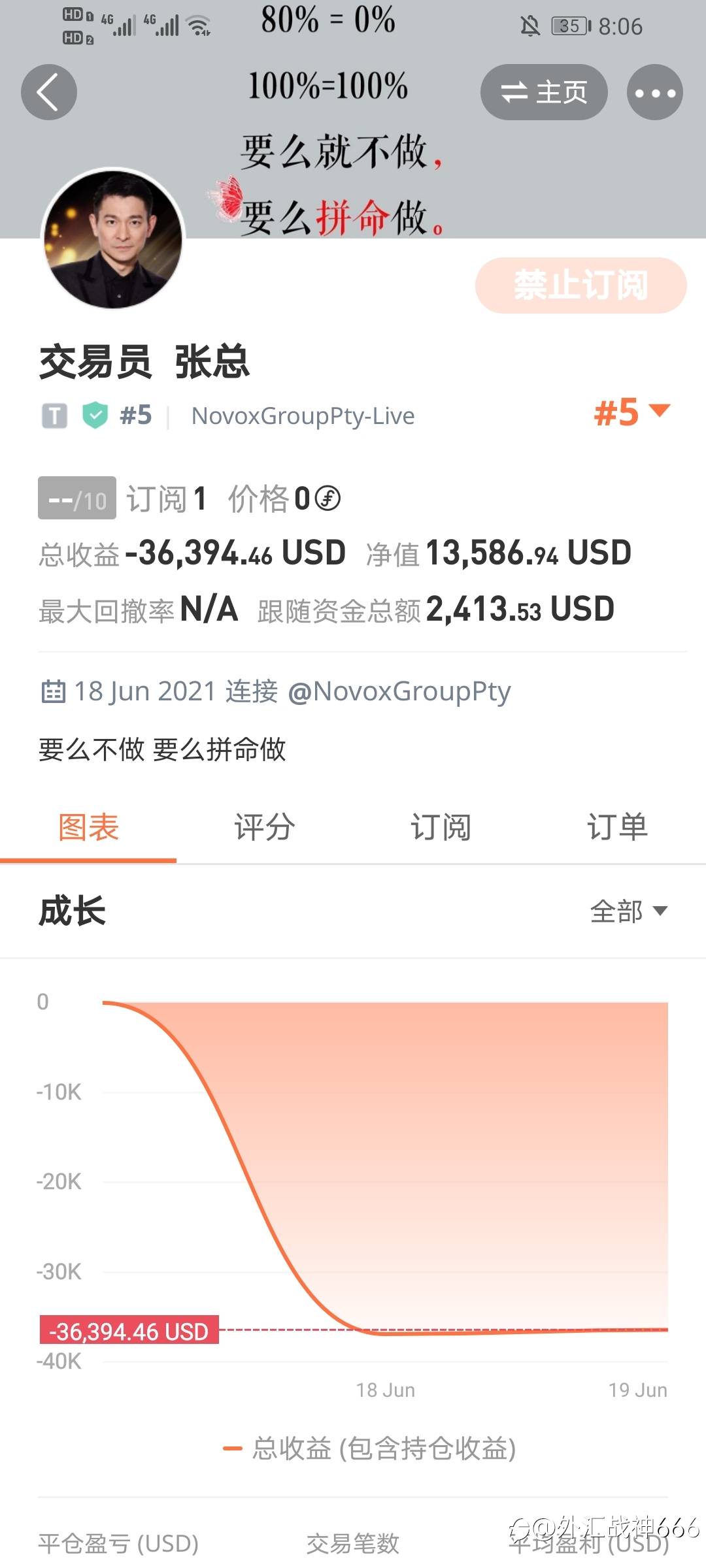
Task: Tap the -36,394.46 USD chart marker
Action: (x=129, y=1331)
